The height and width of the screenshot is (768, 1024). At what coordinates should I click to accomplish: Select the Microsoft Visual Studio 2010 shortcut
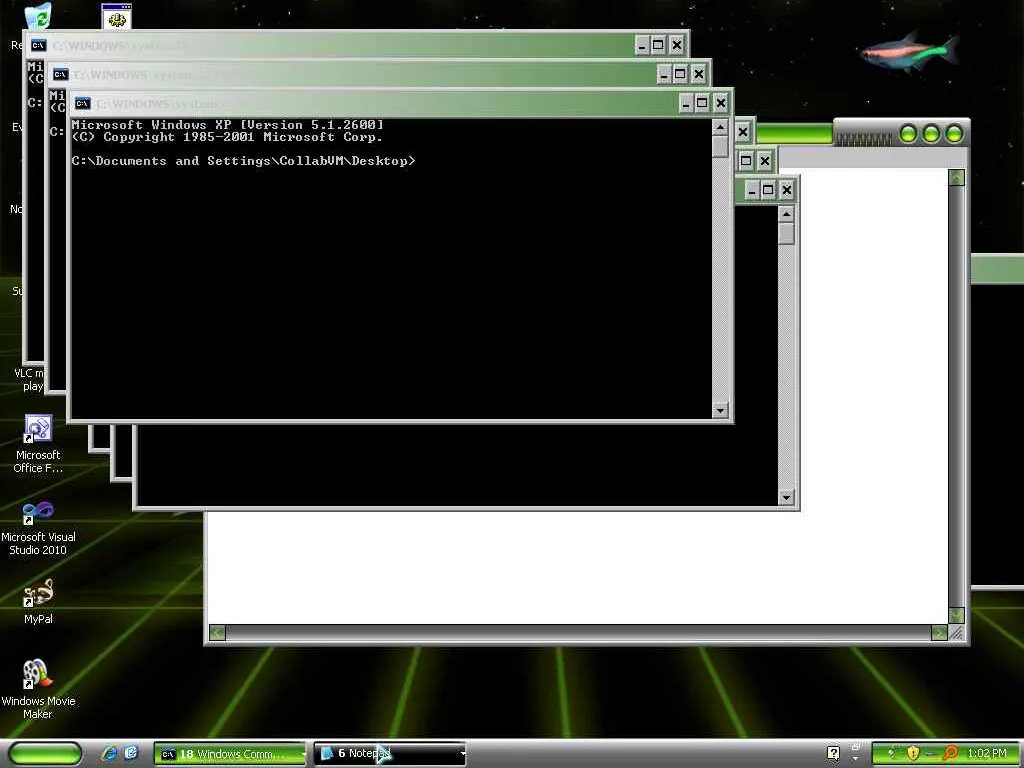pyautogui.click(x=38, y=528)
